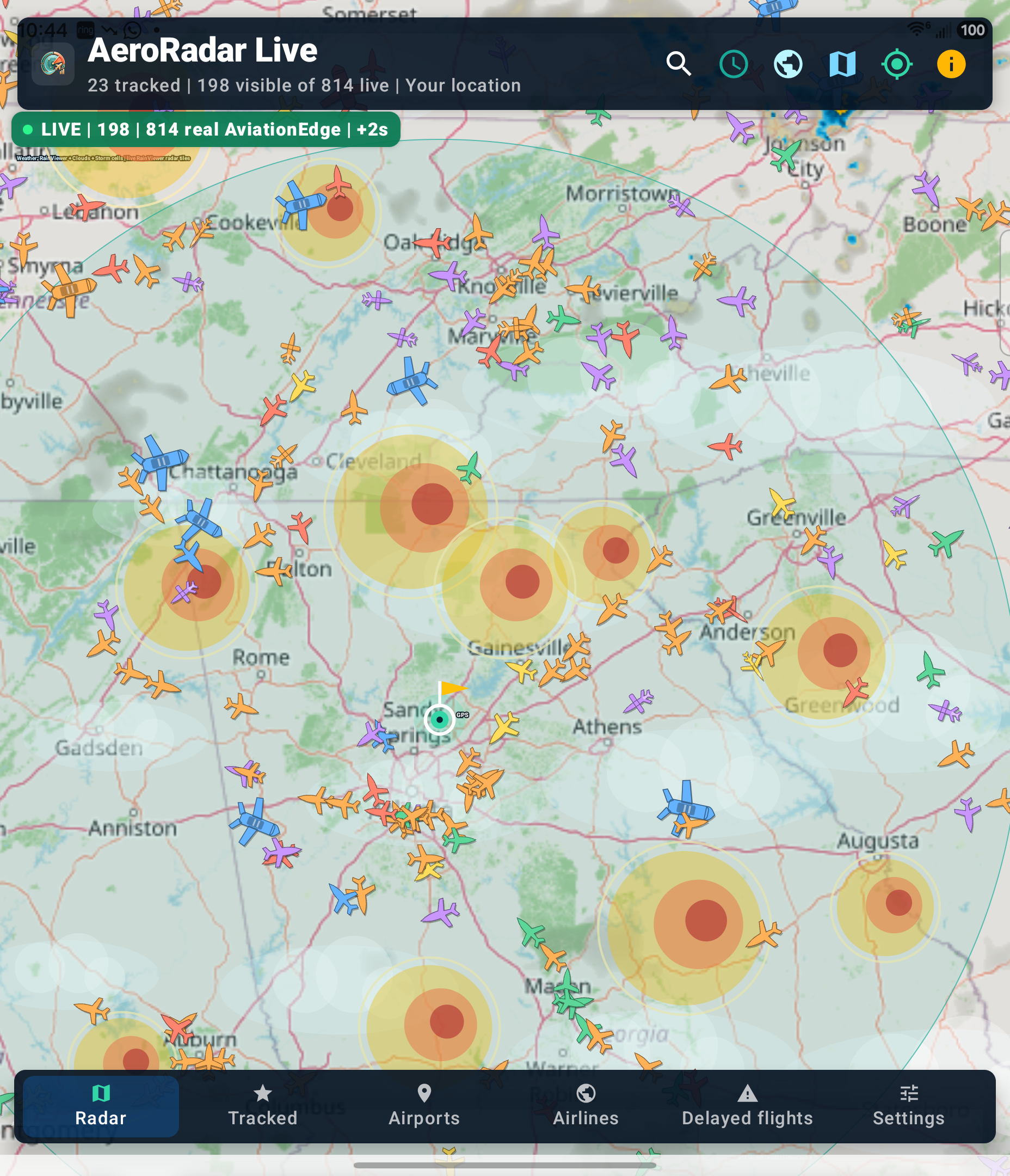The width and height of the screenshot is (1010, 1176).
Task: Select green plane east of Greenville
Action: [x=945, y=542]
